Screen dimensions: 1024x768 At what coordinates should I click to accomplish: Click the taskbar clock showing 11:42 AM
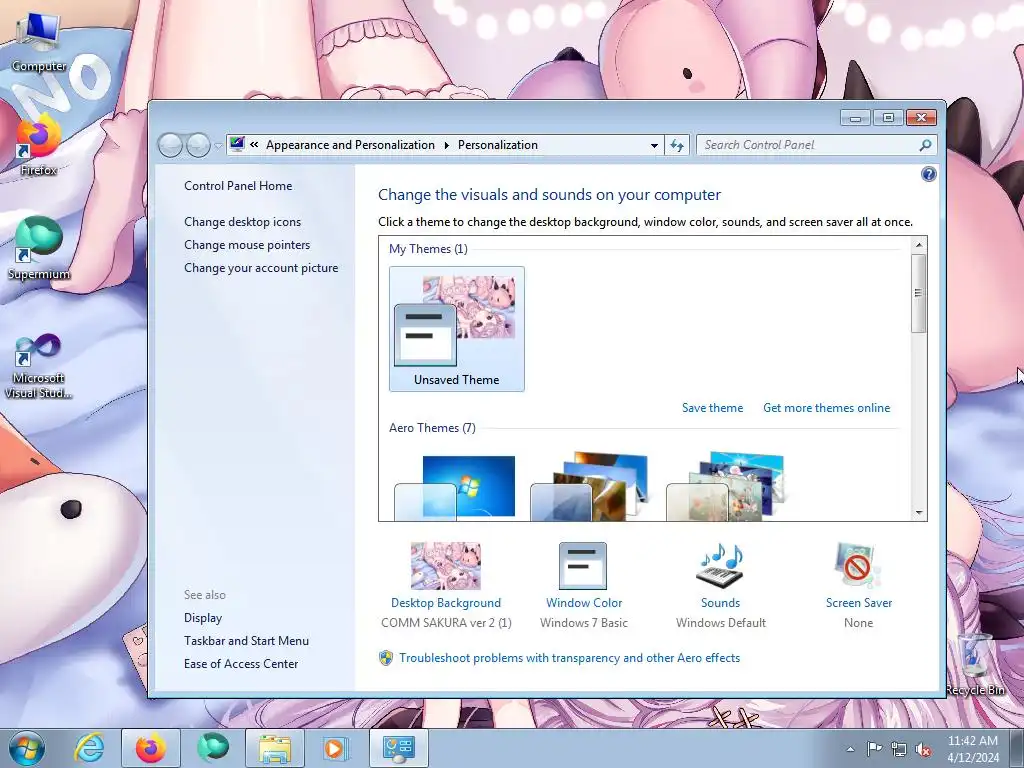[972, 749]
